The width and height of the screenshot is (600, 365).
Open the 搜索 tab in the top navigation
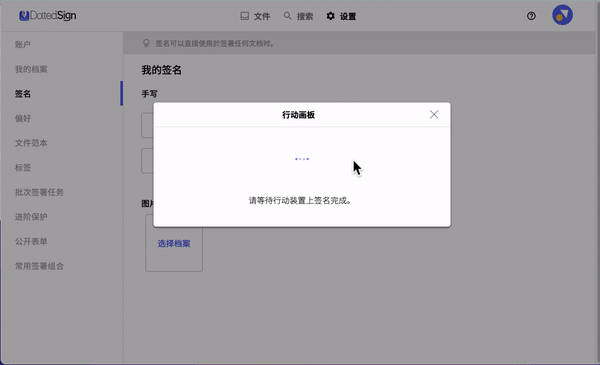pyautogui.click(x=298, y=16)
